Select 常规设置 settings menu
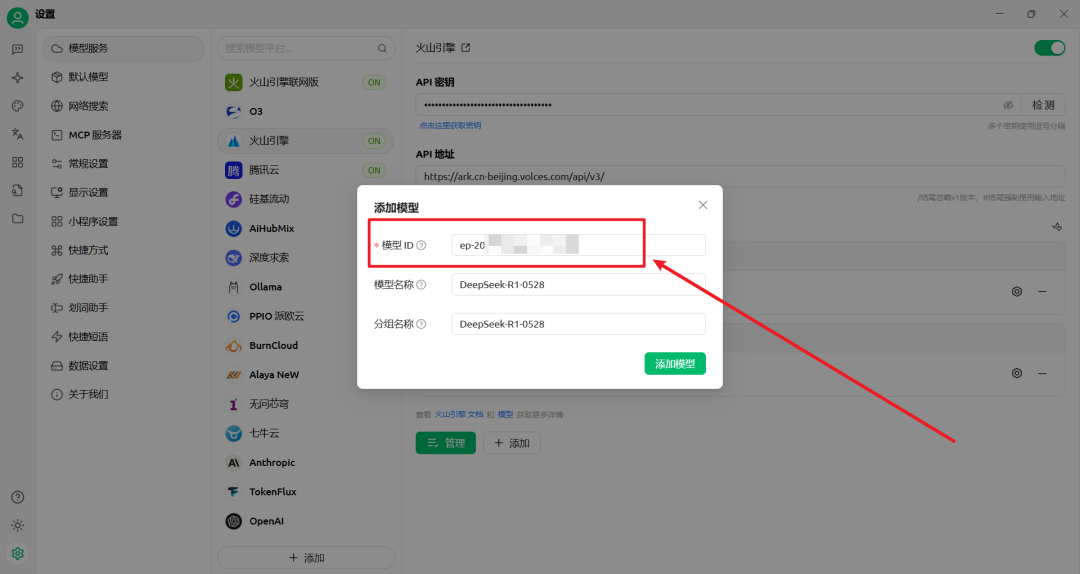 click(x=123, y=164)
